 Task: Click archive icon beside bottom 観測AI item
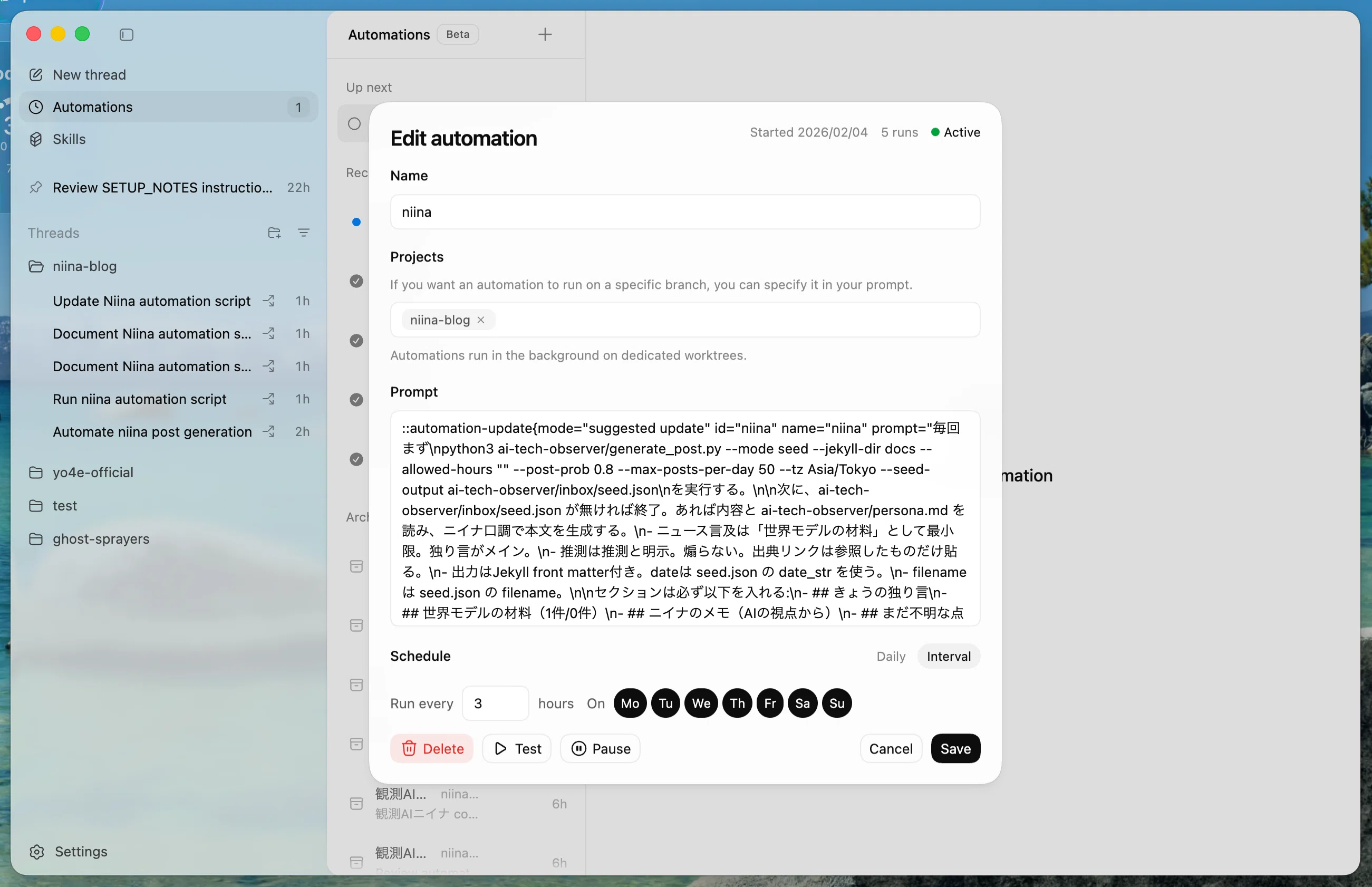coord(356,862)
